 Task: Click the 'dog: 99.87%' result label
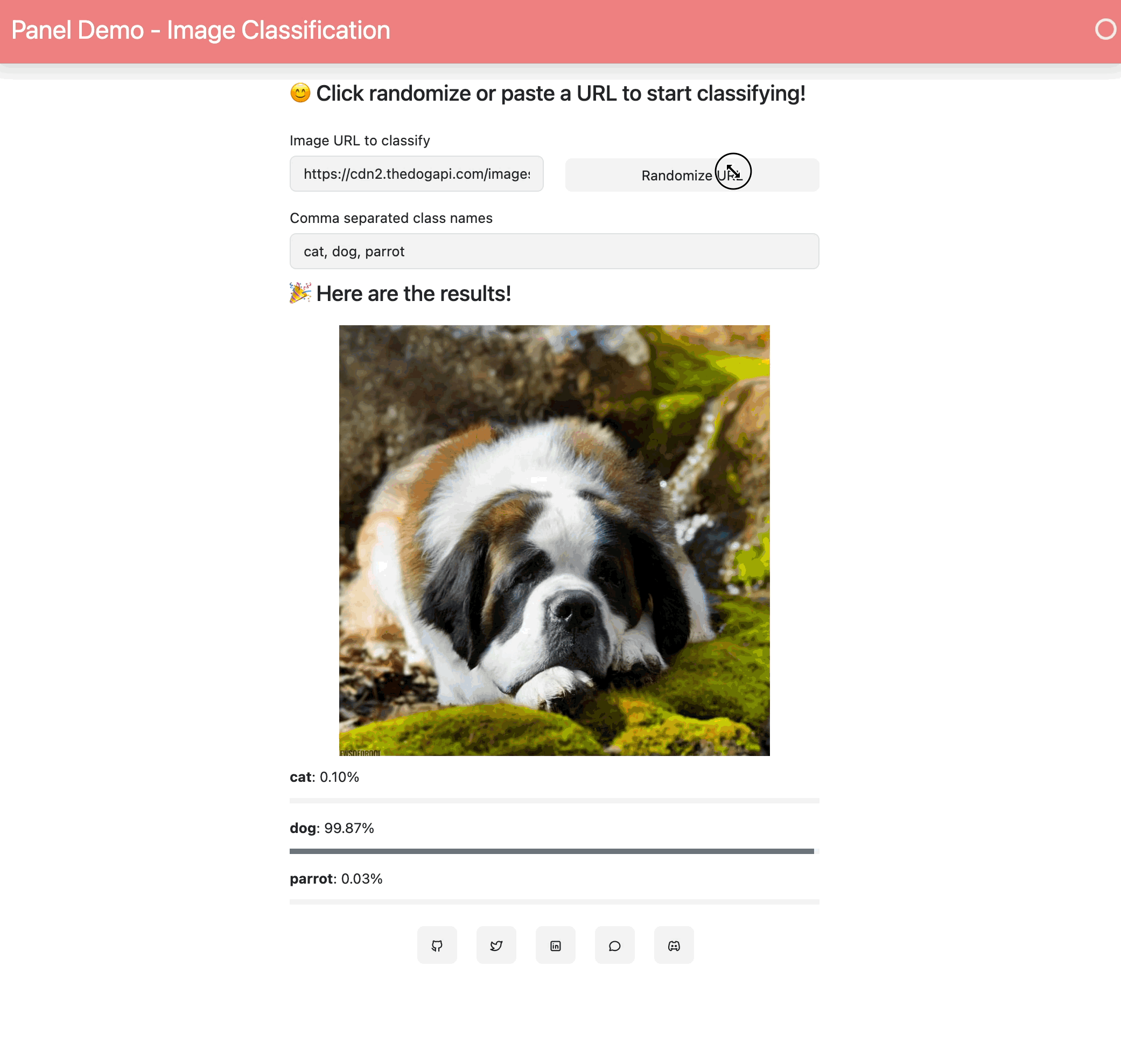[x=332, y=828]
